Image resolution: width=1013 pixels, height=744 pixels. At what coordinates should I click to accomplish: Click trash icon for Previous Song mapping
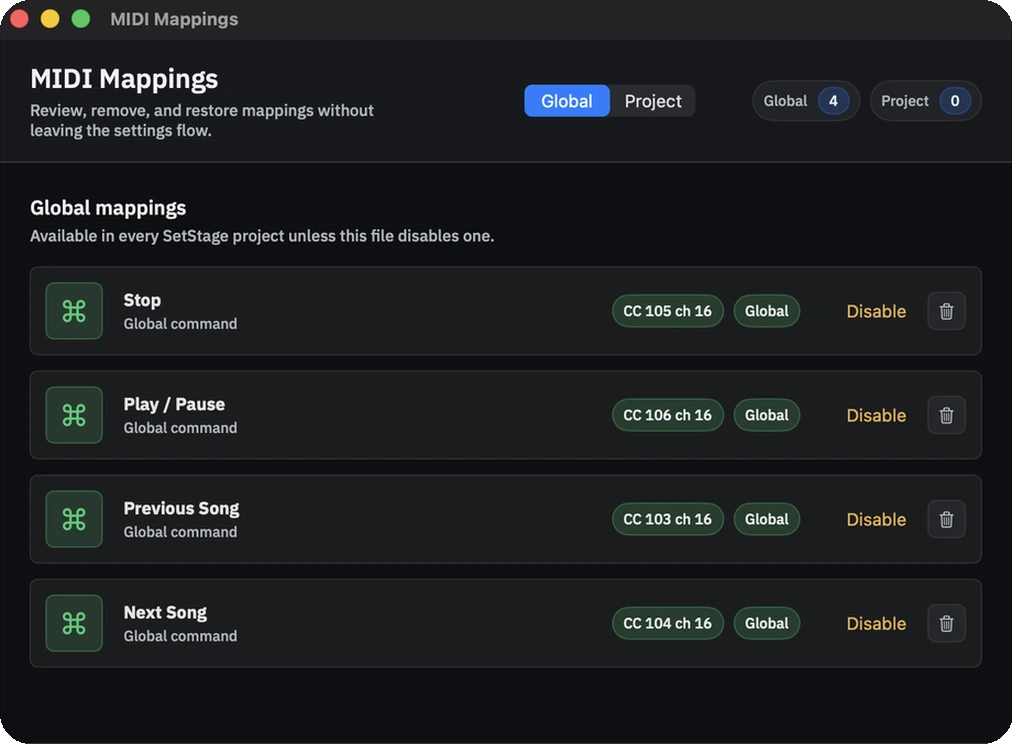[x=946, y=519]
